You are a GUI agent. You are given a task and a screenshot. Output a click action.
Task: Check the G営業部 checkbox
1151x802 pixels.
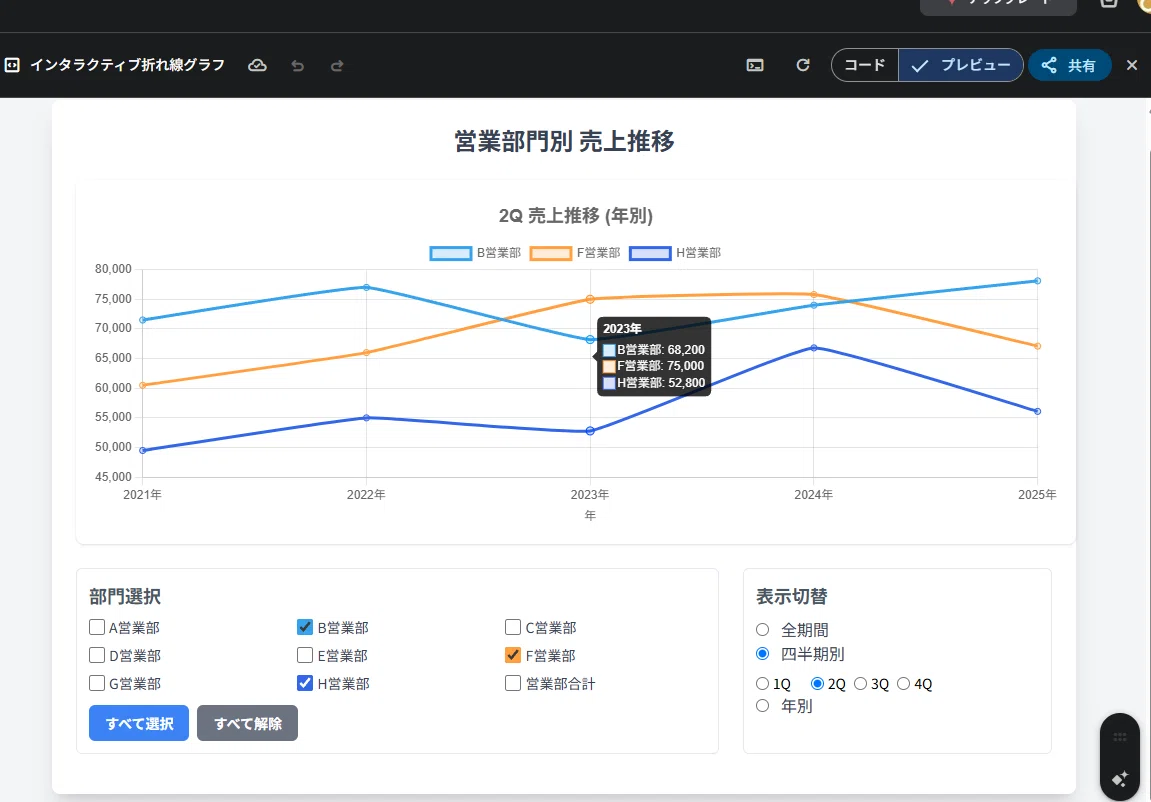click(97, 683)
